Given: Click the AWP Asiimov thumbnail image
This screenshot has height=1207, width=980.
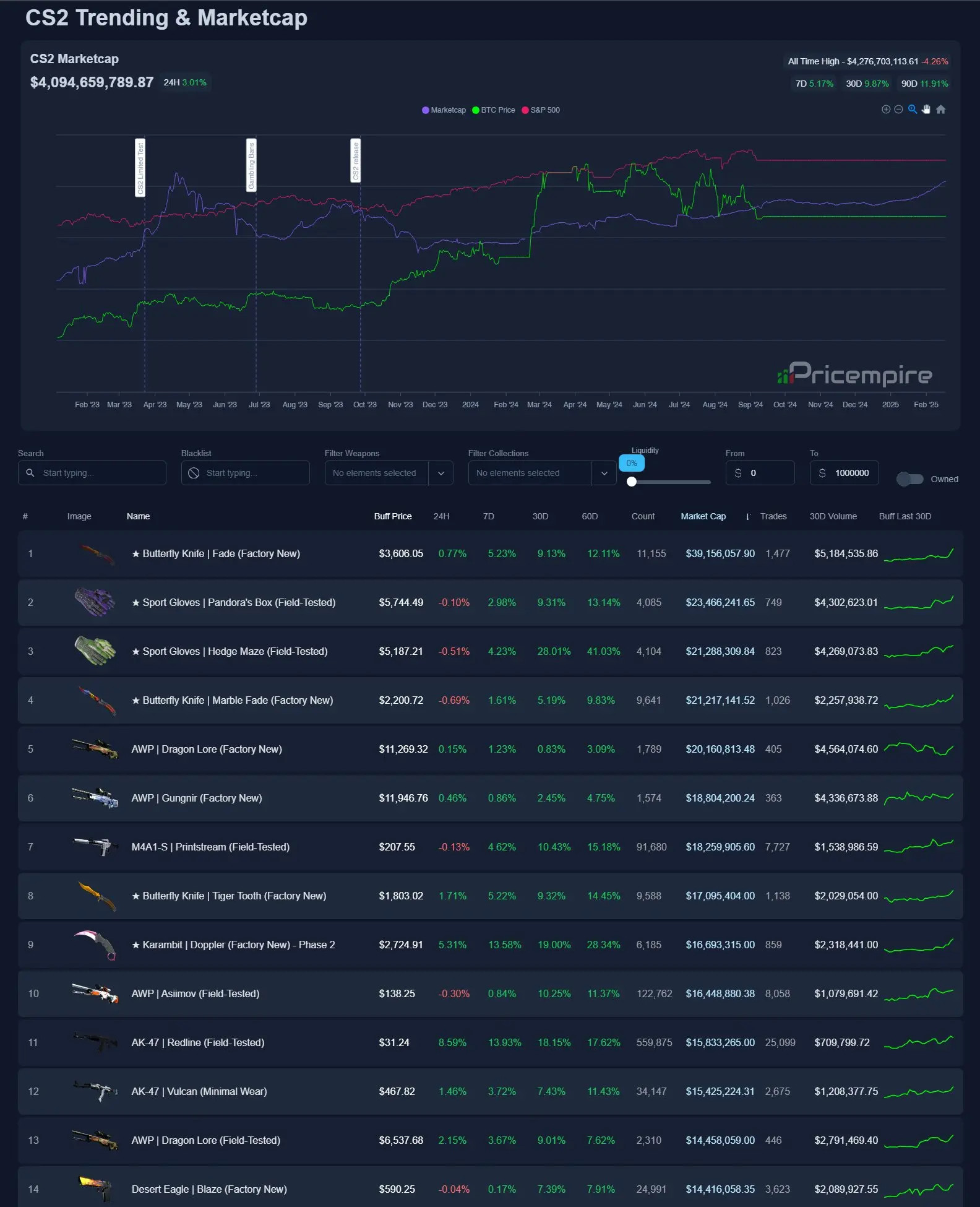Looking at the screenshot, I should coord(95,993).
